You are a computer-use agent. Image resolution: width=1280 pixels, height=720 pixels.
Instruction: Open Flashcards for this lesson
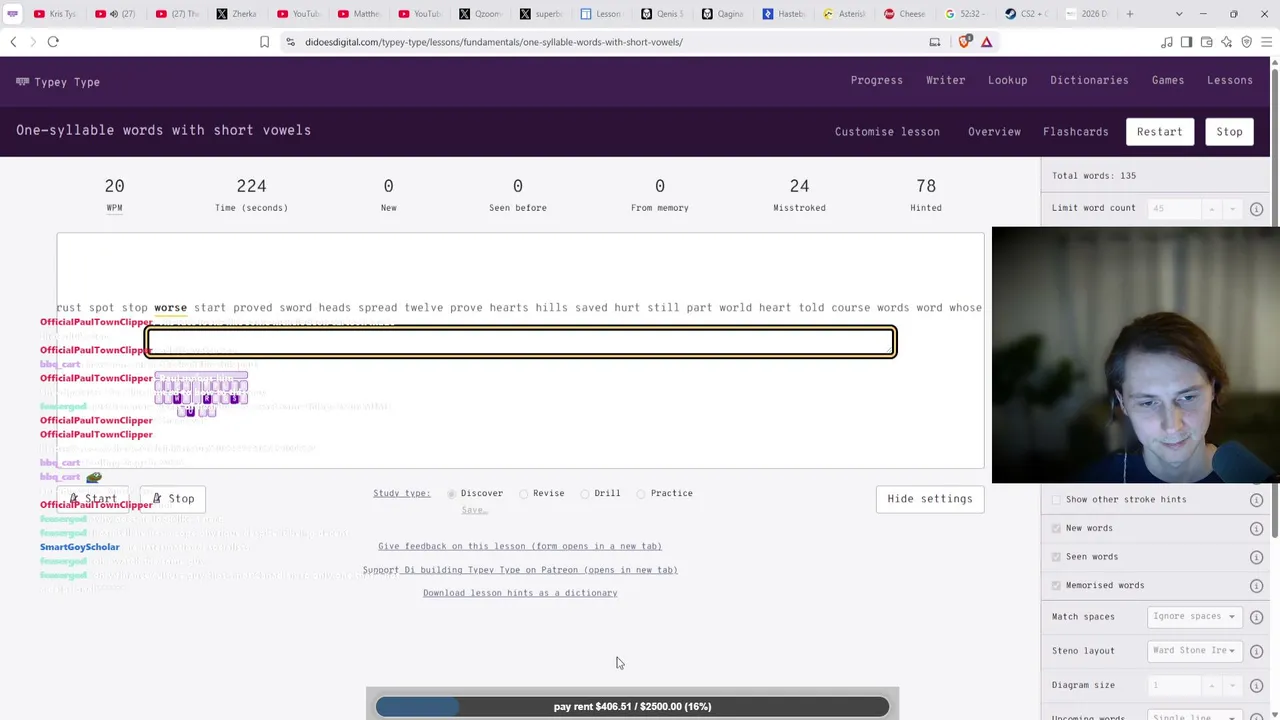click(1076, 132)
